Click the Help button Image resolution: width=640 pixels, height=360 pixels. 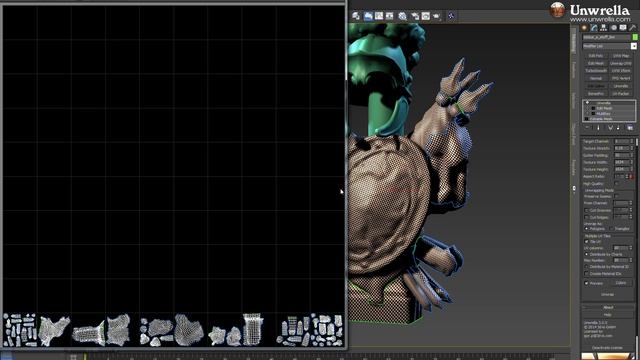[x=607, y=315]
